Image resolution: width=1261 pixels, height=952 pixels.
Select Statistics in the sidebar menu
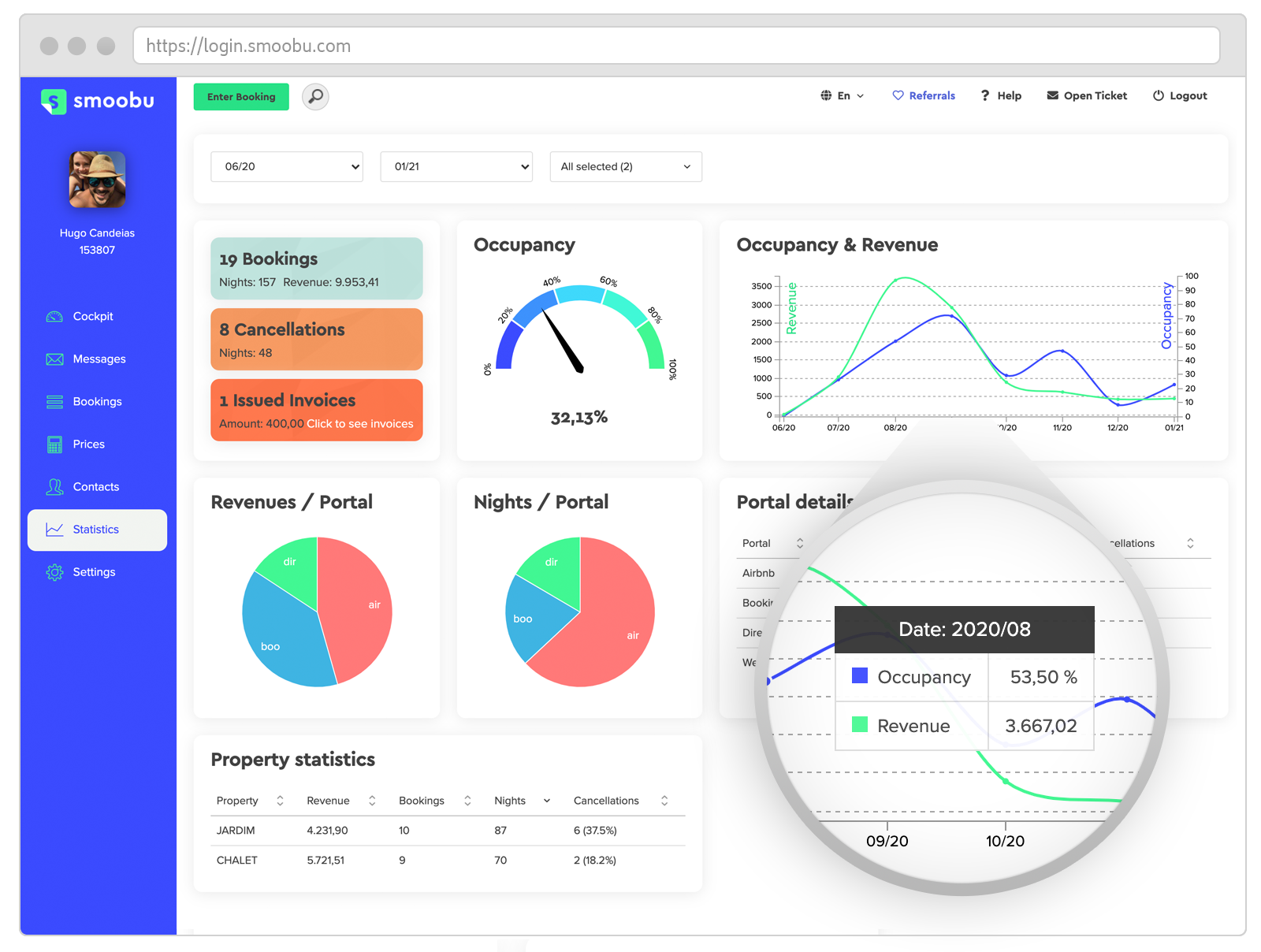coord(96,530)
